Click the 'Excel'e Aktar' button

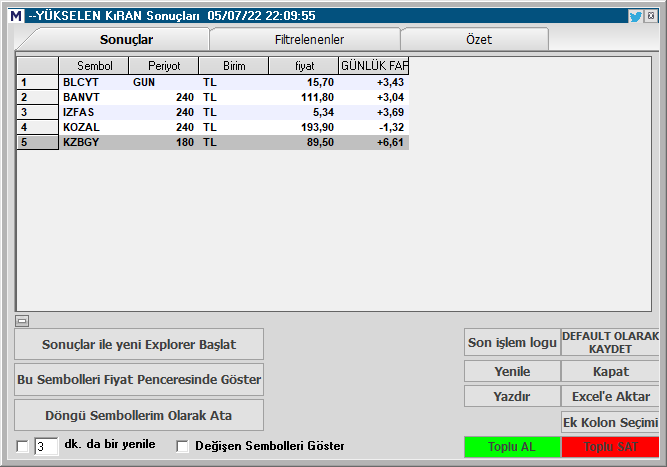pos(610,396)
